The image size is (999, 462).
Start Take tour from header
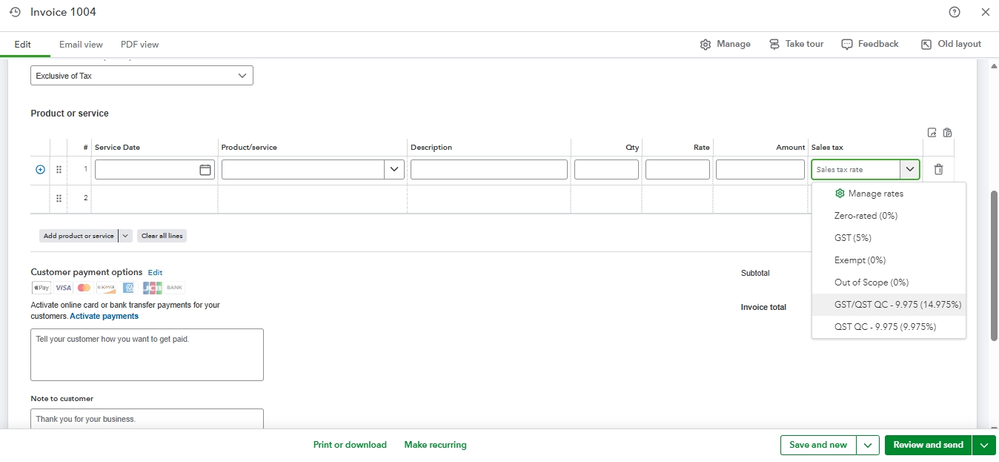point(796,44)
